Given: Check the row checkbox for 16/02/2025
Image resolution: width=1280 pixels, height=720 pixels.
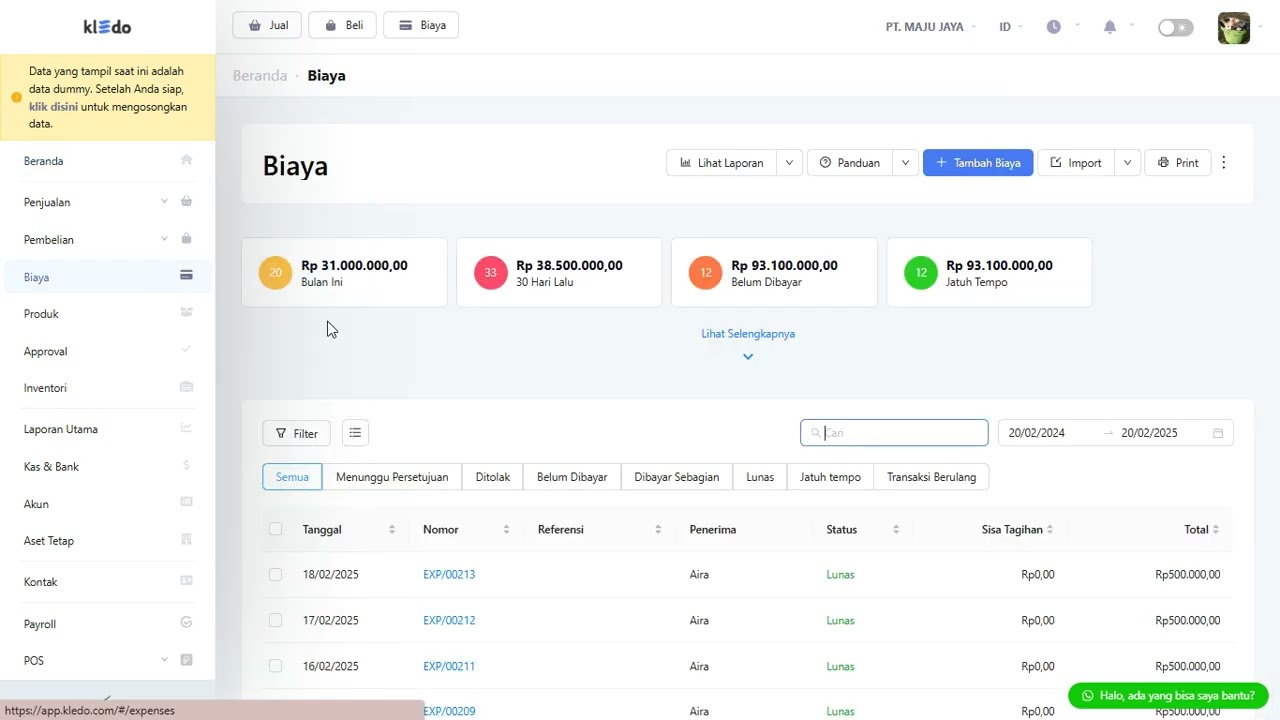Looking at the screenshot, I should point(275,666).
